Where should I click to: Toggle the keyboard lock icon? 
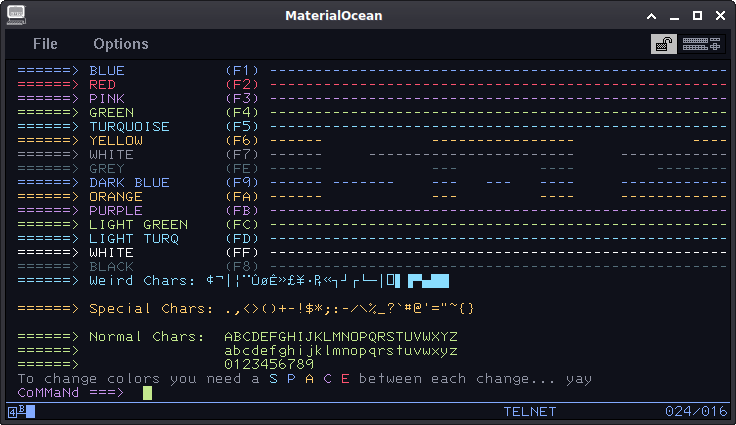tap(664, 44)
